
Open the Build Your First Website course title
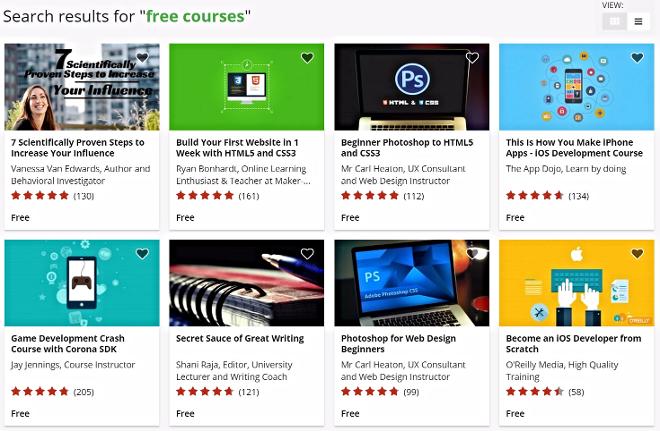click(x=237, y=148)
